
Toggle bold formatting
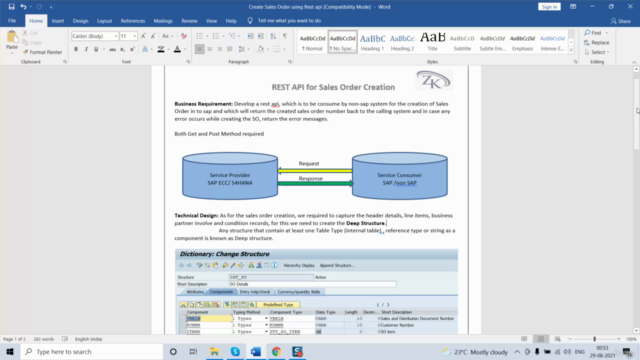point(76,49)
